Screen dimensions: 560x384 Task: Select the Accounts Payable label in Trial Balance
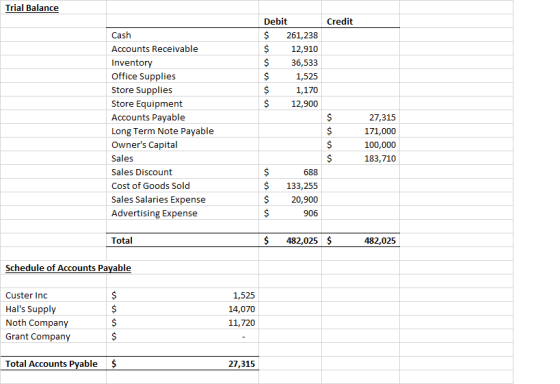pyautogui.click(x=148, y=117)
